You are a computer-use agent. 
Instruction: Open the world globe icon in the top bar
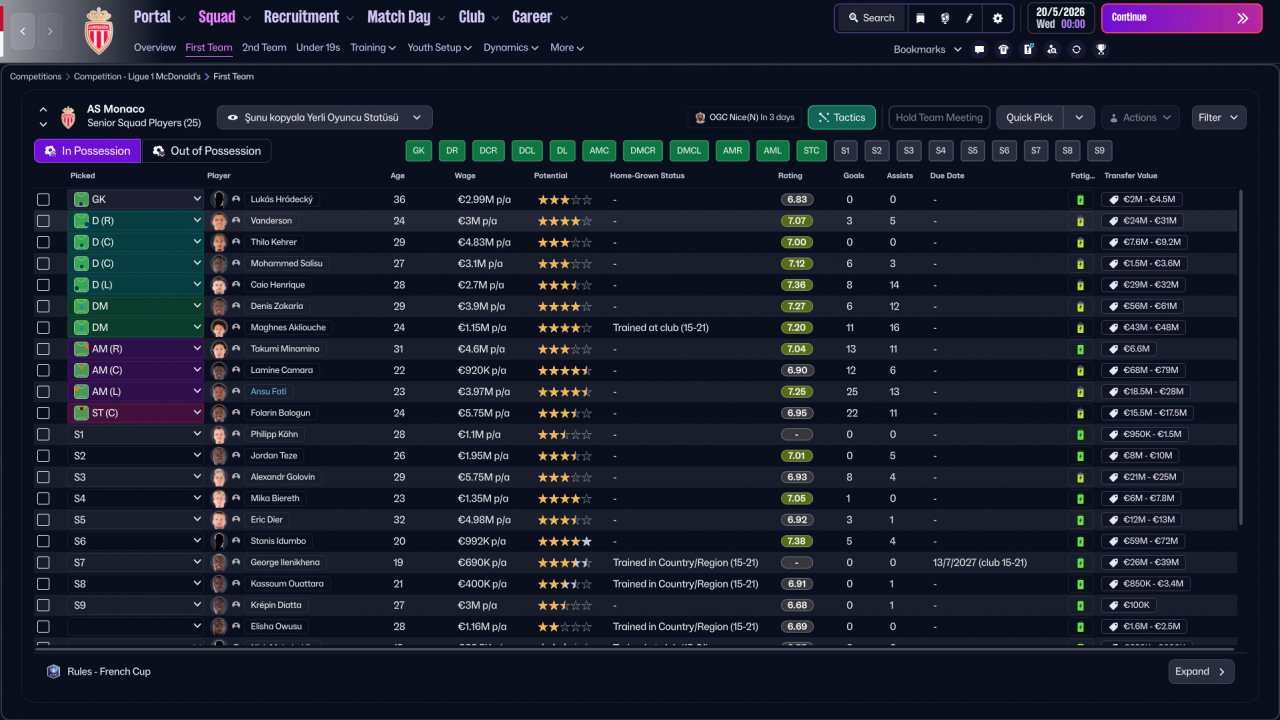[x=945, y=18]
